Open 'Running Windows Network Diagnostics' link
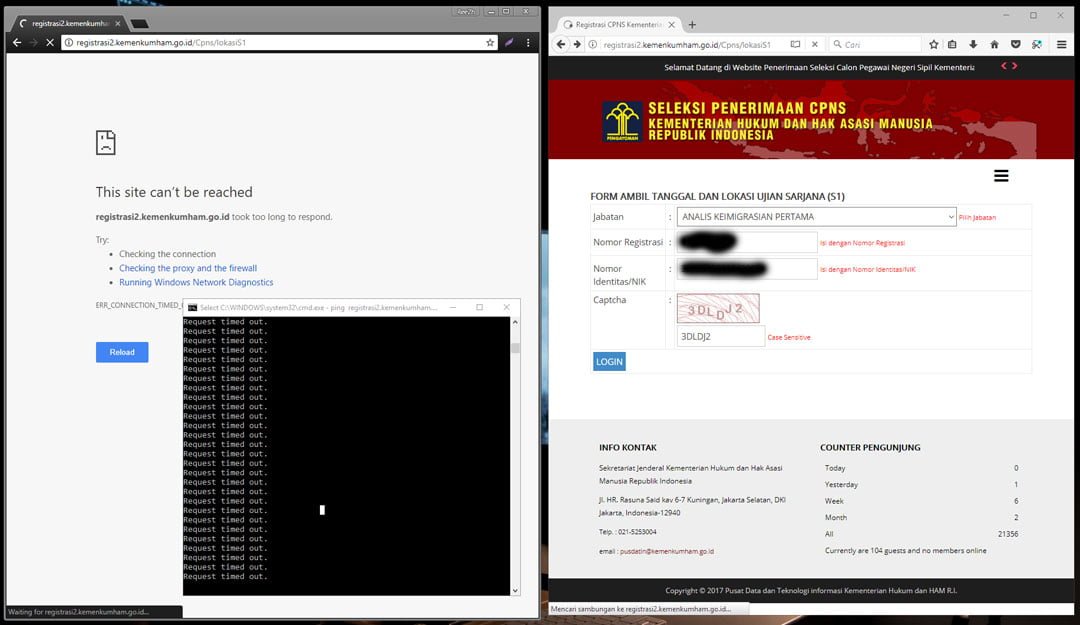This screenshot has width=1080, height=625. coord(196,283)
